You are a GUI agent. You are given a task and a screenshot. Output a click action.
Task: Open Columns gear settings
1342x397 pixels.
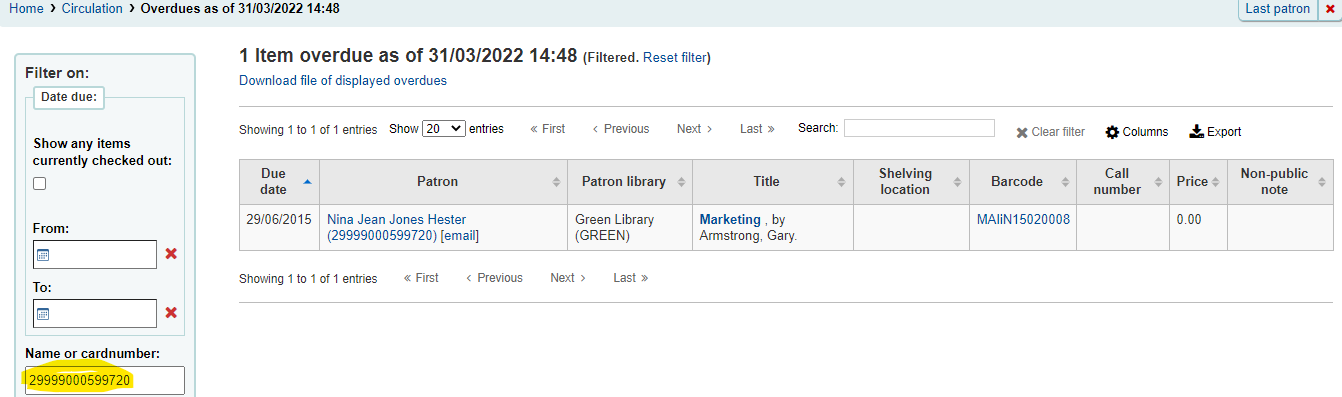click(1112, 132)
